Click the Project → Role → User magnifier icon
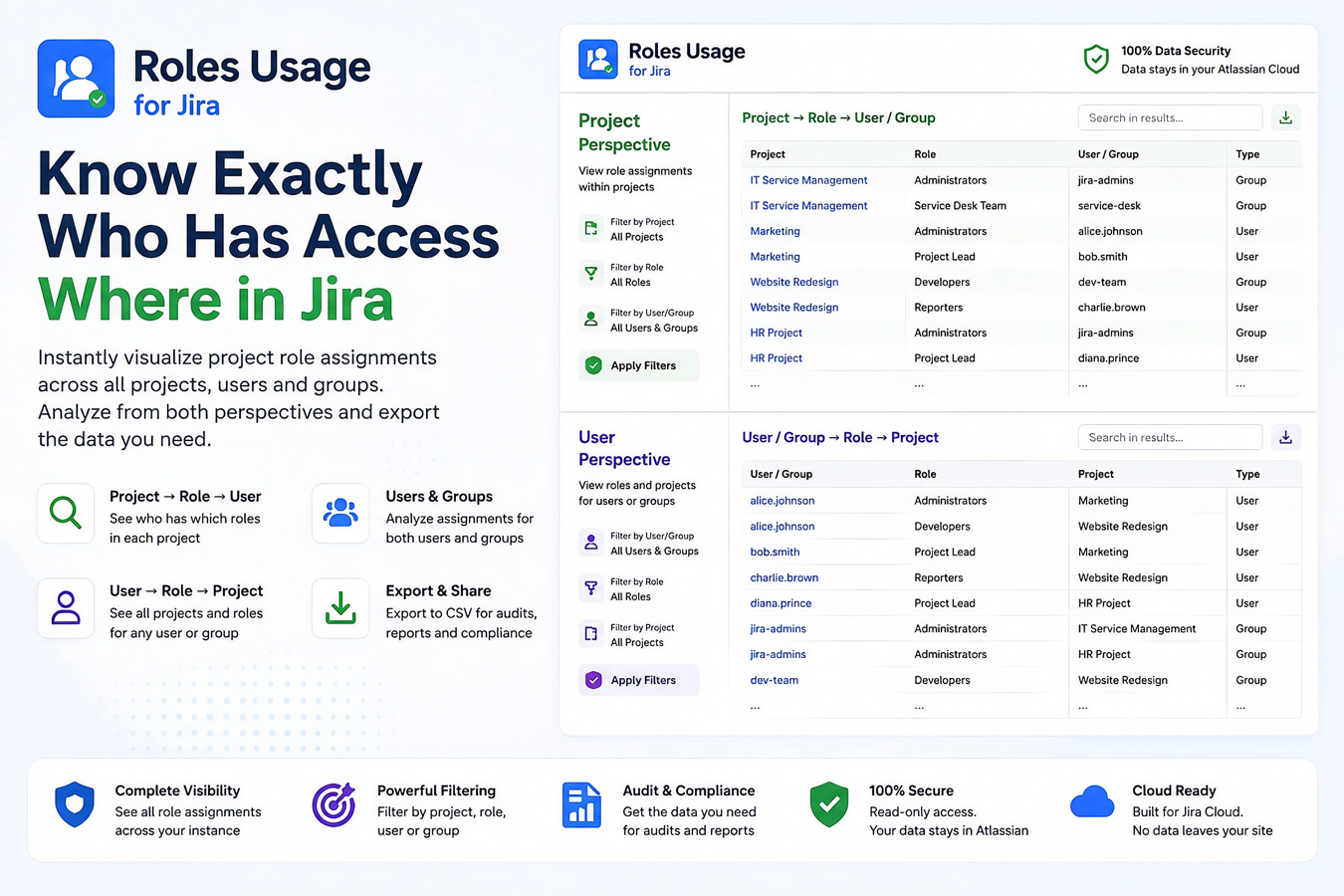 tap(66, 514)
